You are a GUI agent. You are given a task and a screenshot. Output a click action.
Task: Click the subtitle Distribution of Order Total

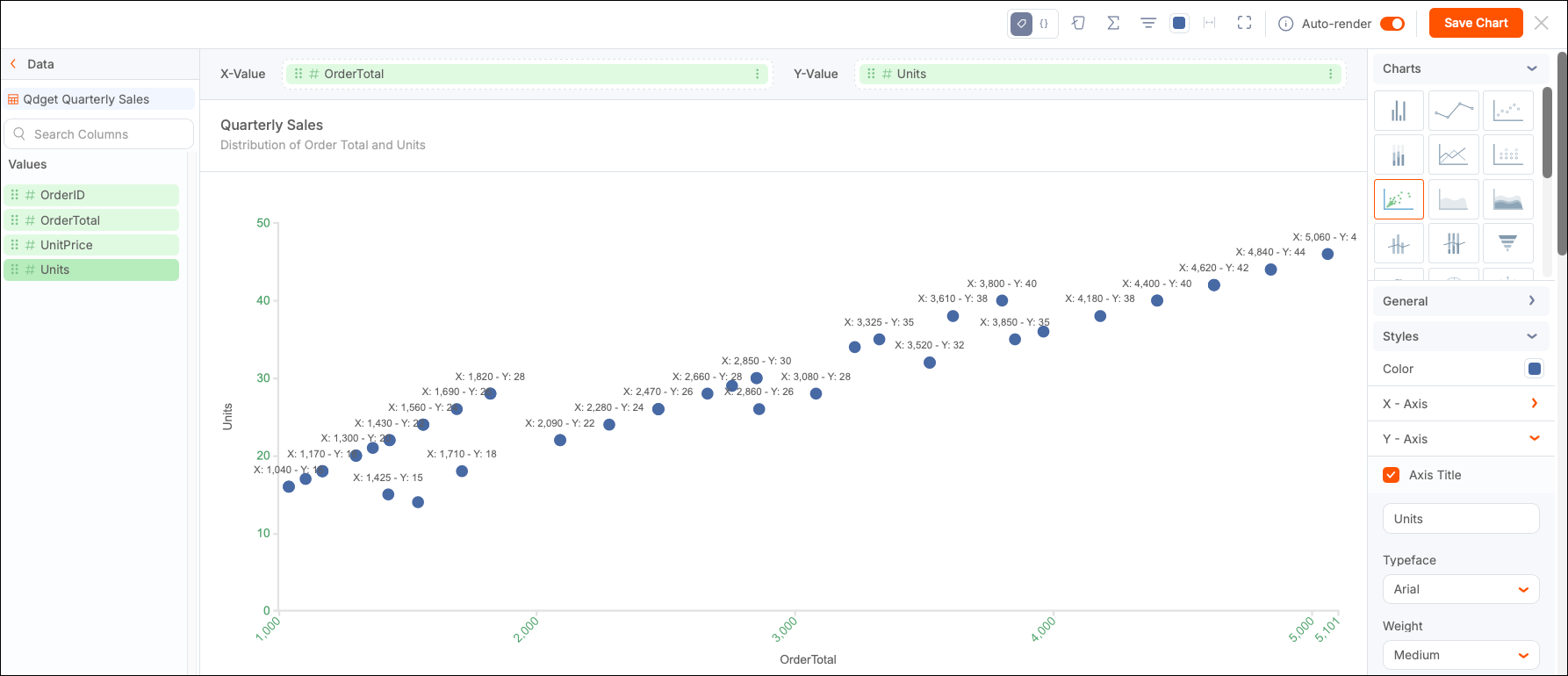coord(323,145)
